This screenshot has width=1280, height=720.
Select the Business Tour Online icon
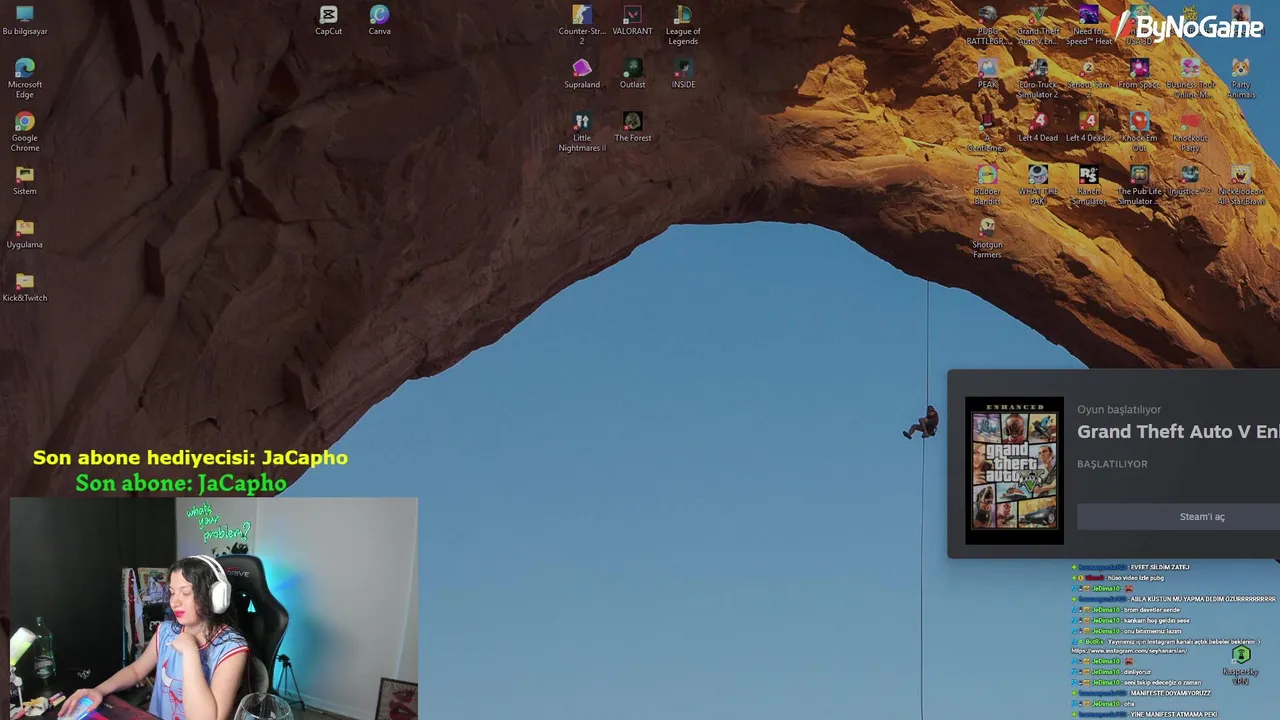[x=1190, y=78]
